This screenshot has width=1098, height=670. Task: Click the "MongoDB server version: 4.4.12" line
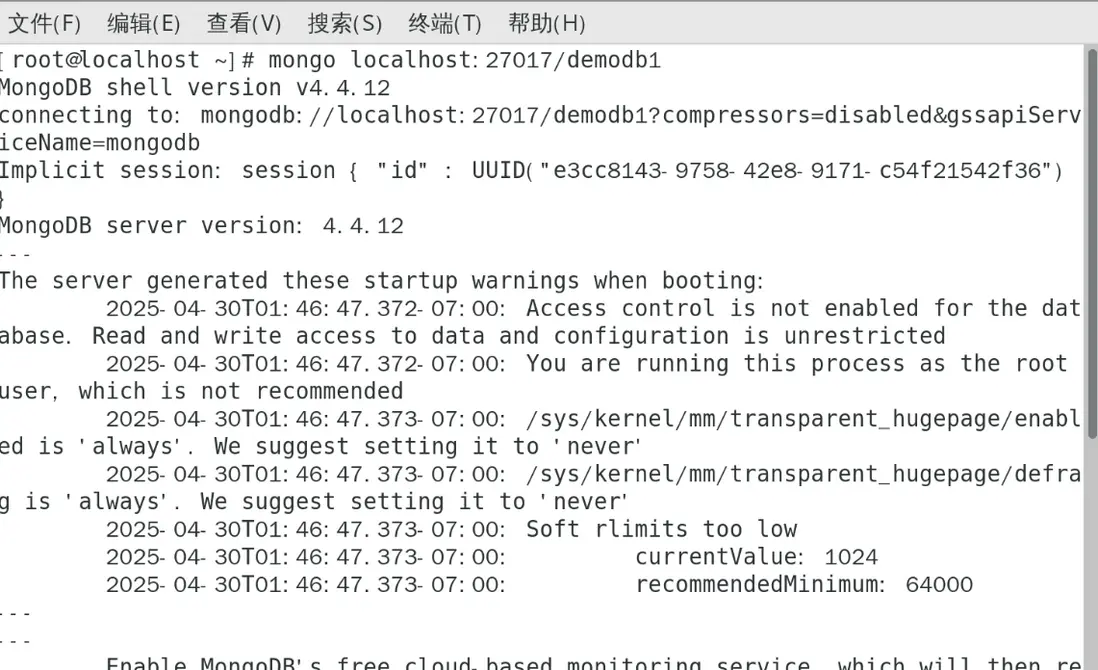(202, 225)
